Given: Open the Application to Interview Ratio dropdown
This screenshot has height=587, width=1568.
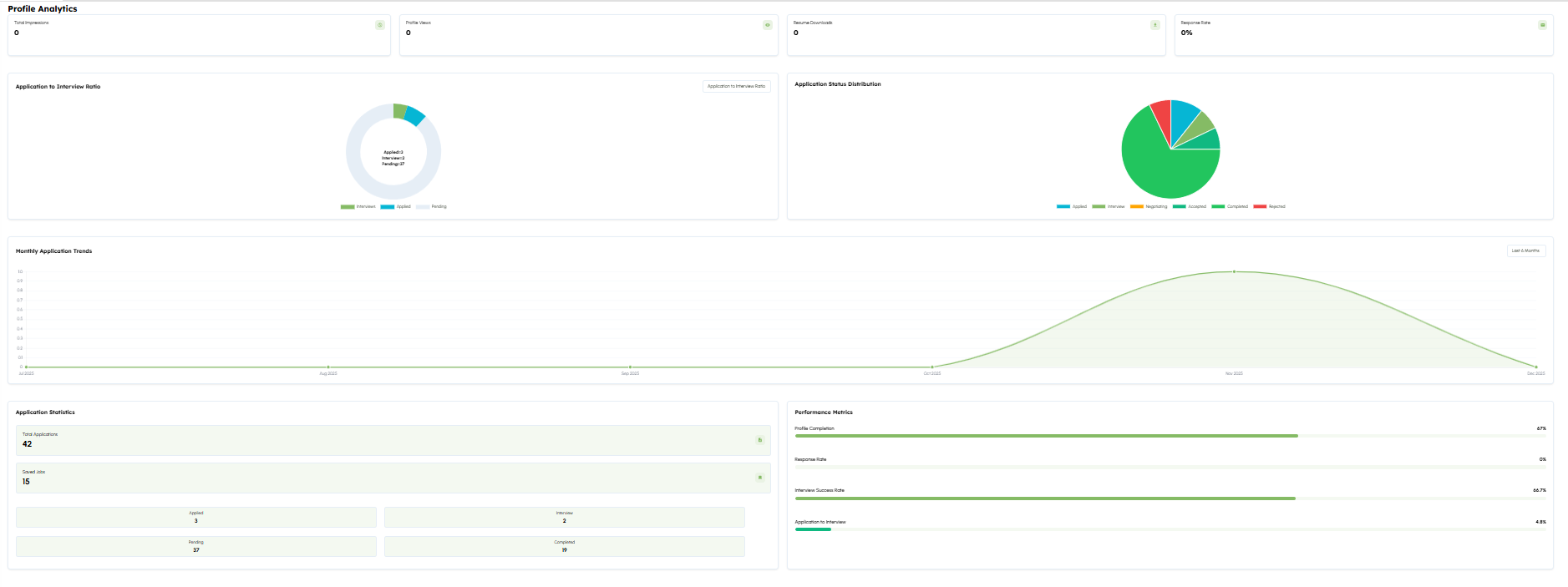Looking at the screenshot, I should click(x=736, y=86).
